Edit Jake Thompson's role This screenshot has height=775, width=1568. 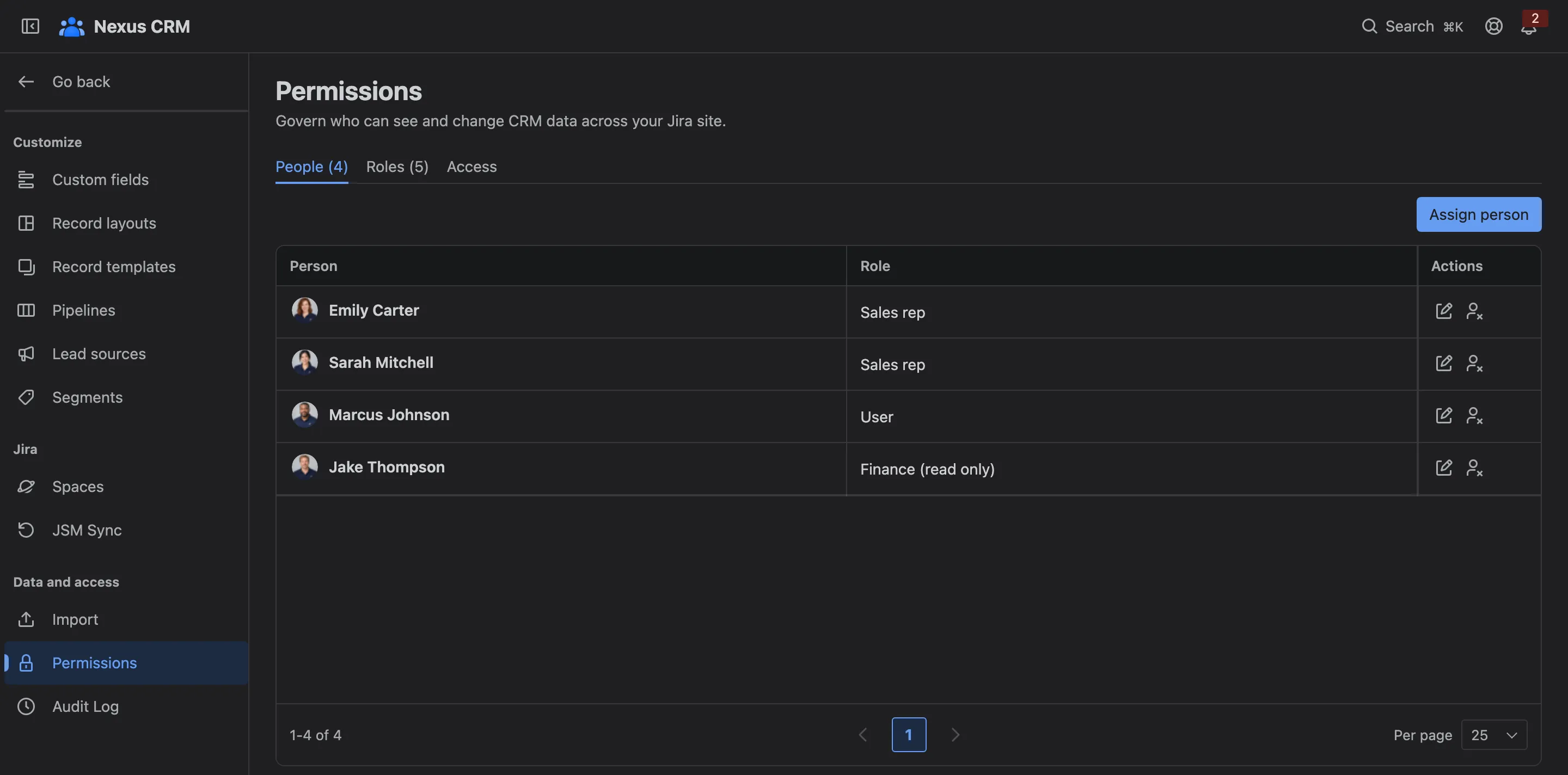pos(1444,468)
